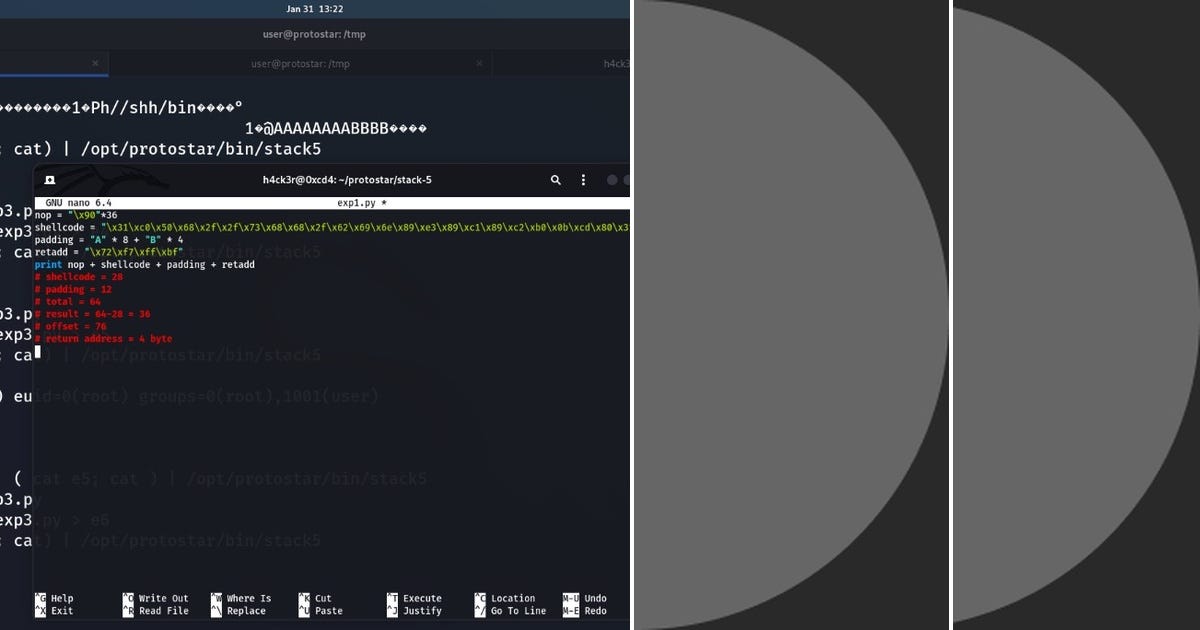Click the padding = "A" * 8 line
Image resolution: width=1200 pixels, height=630 pixels.
[109, 240]
